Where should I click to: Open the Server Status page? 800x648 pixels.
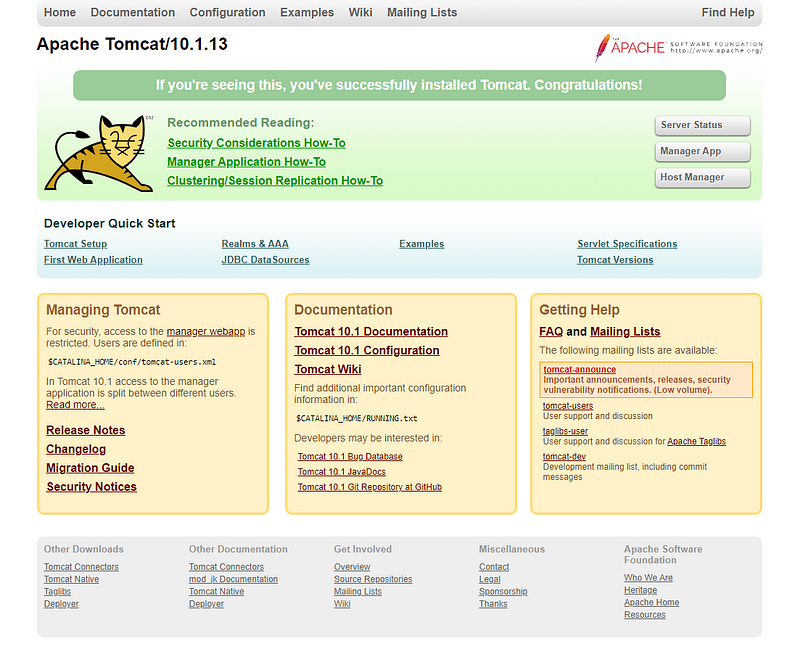click(x=700, y=125)
